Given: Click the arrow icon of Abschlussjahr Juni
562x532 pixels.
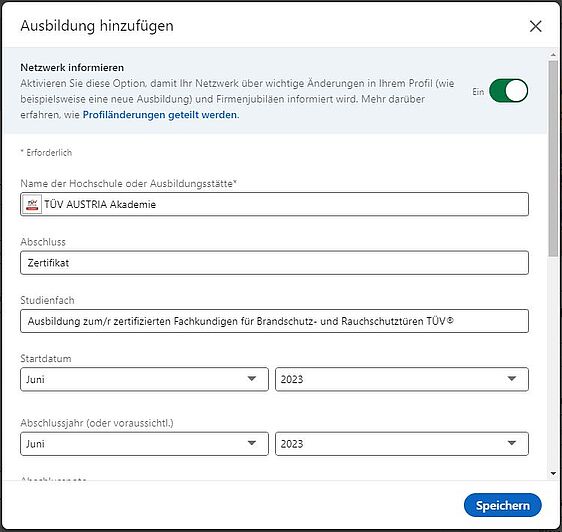Looking at the screenshot, I should [252, 443].
